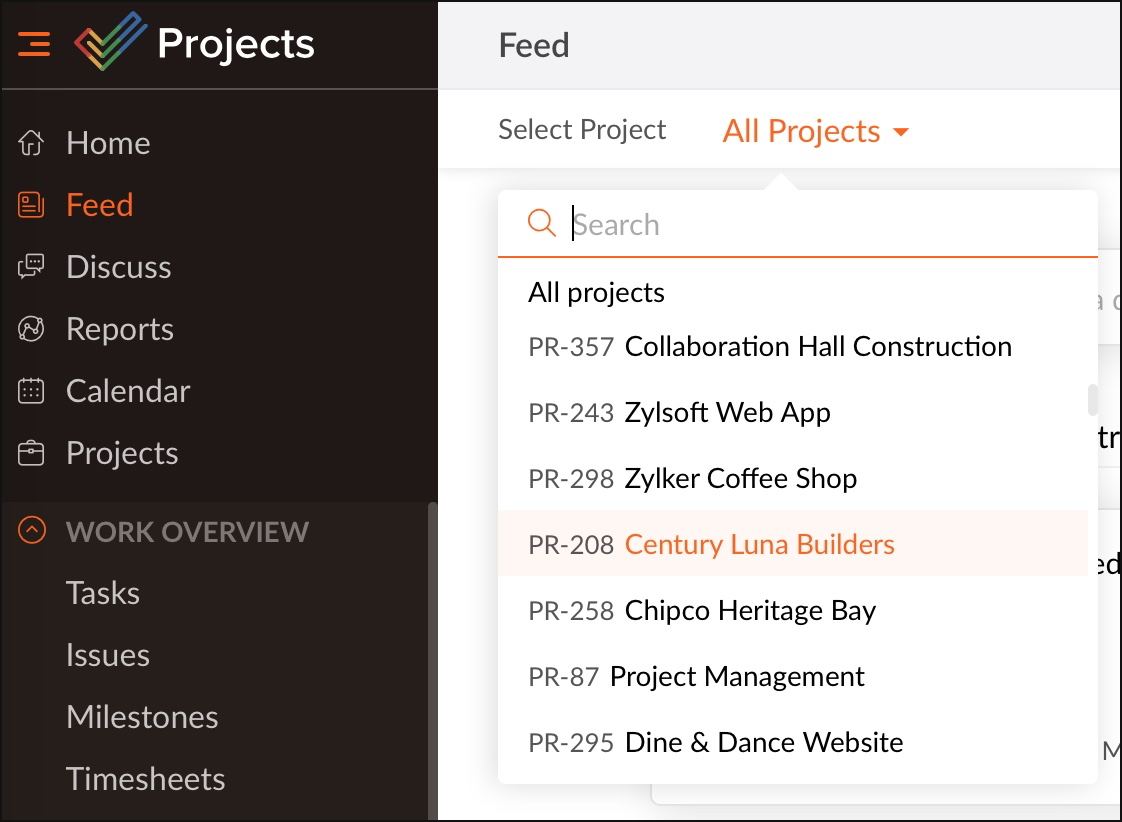
Task: Click the Reports chart icon
Action: pyautogui.click(x=32, y=329)
